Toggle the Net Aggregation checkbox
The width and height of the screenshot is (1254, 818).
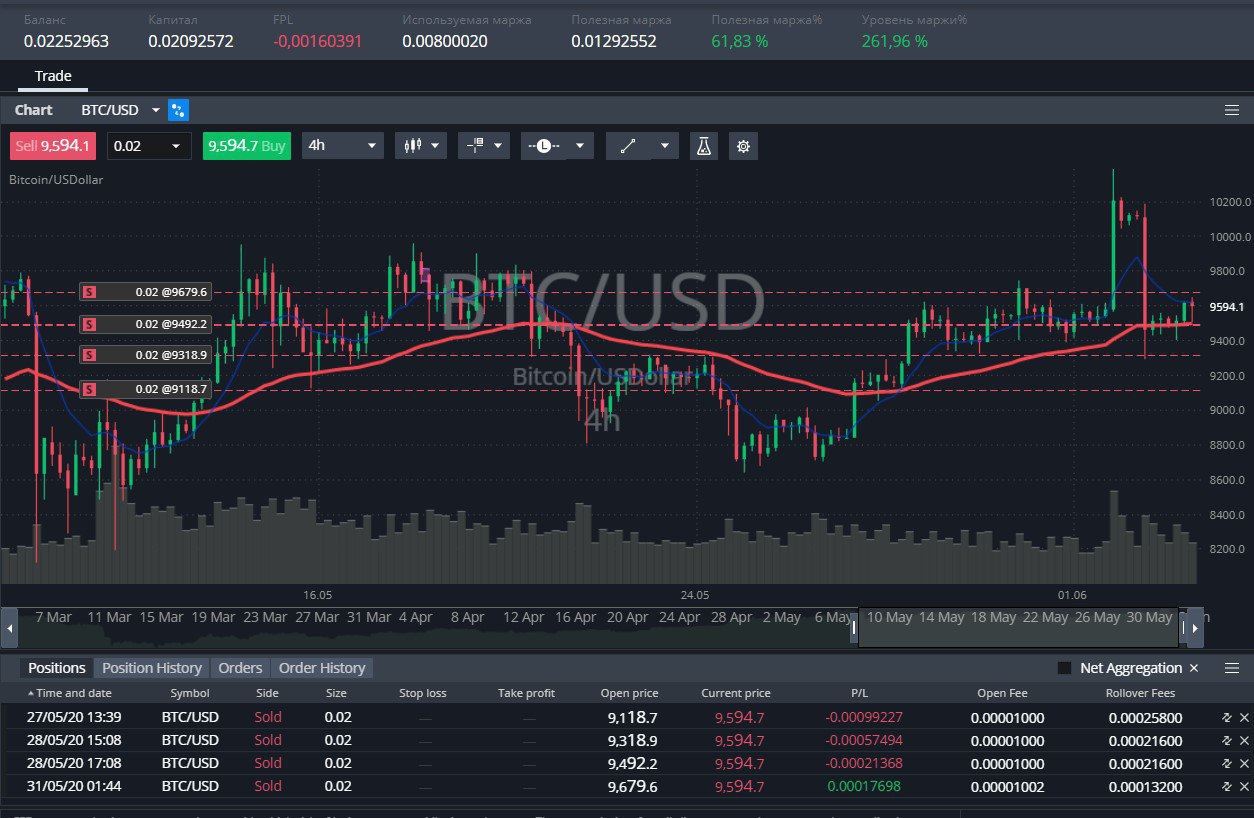click(1064, 668)
